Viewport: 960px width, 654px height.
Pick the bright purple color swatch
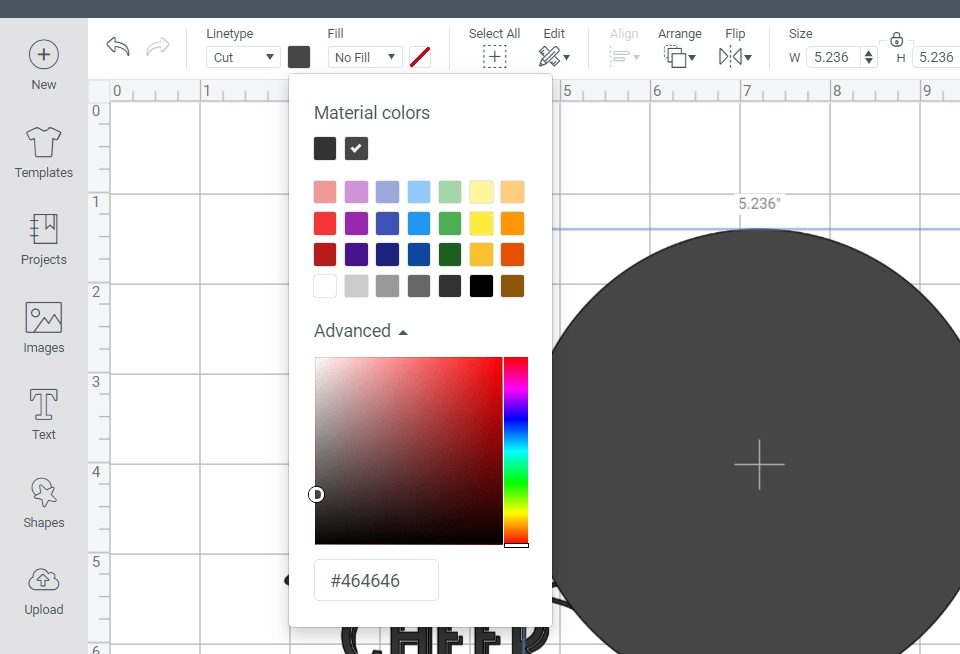(356, 224)
